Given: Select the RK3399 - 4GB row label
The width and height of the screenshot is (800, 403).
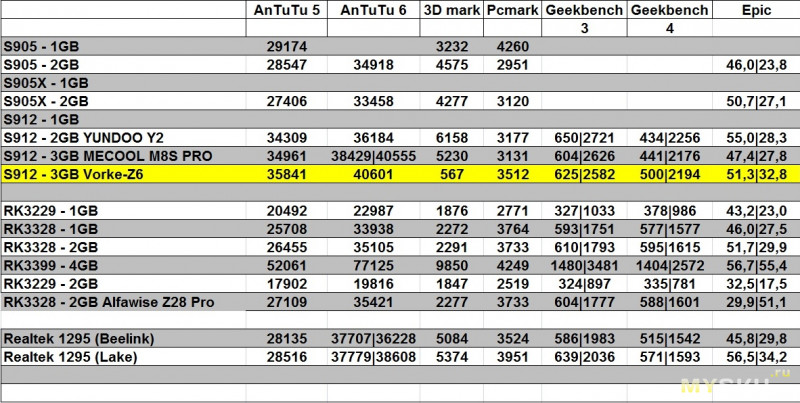Looking at the screenshot, I should tap(51, 266).
